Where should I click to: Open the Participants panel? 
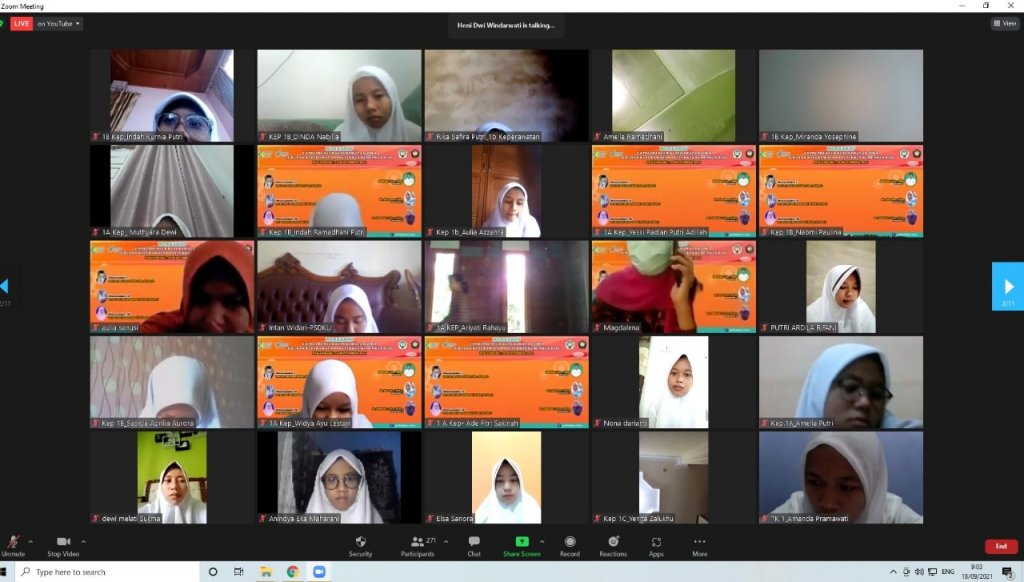point(418,544)
